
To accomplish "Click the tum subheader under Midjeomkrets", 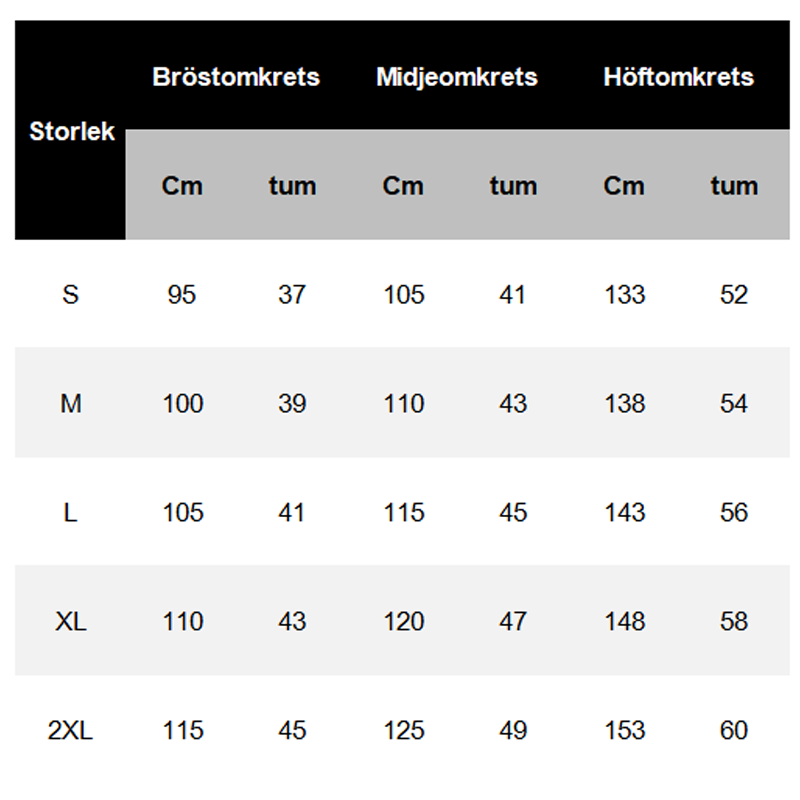I will [x=513, y=186].
